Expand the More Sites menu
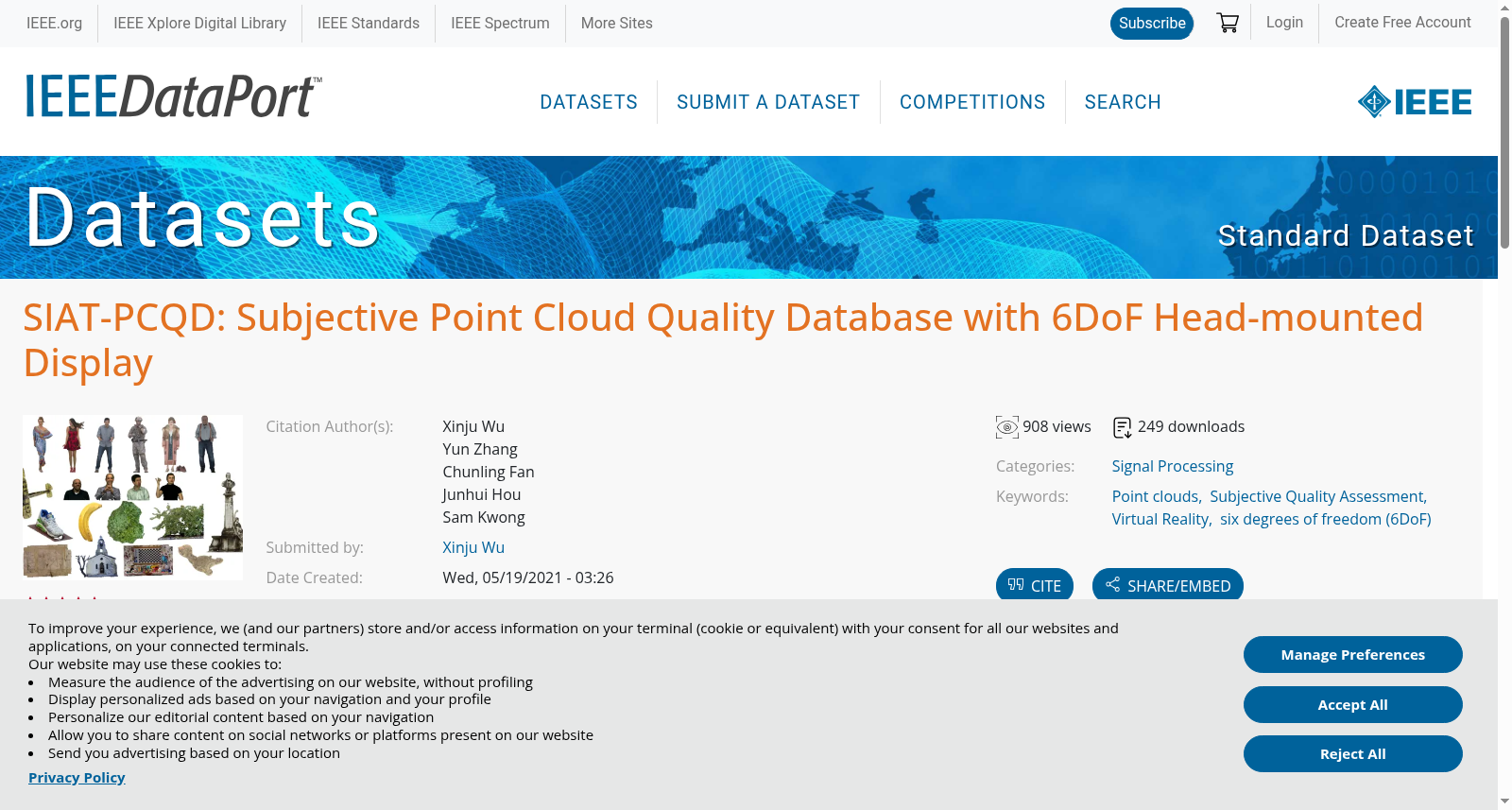This screenshot has width=1512, height=810. coord(616,23)
